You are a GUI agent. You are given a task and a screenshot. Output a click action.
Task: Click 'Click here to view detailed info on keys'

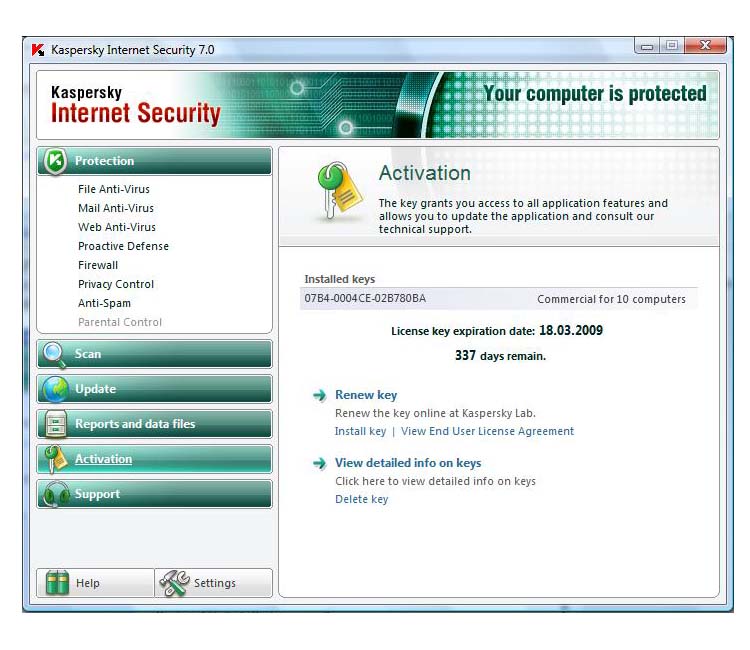(435, 481)
